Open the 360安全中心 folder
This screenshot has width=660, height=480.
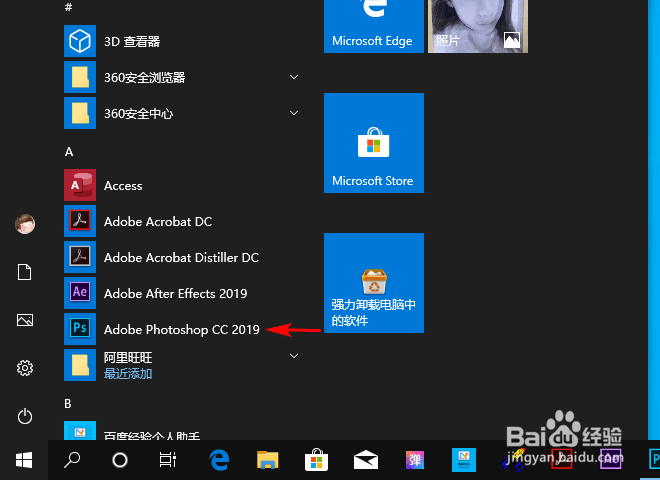(181, 113)
